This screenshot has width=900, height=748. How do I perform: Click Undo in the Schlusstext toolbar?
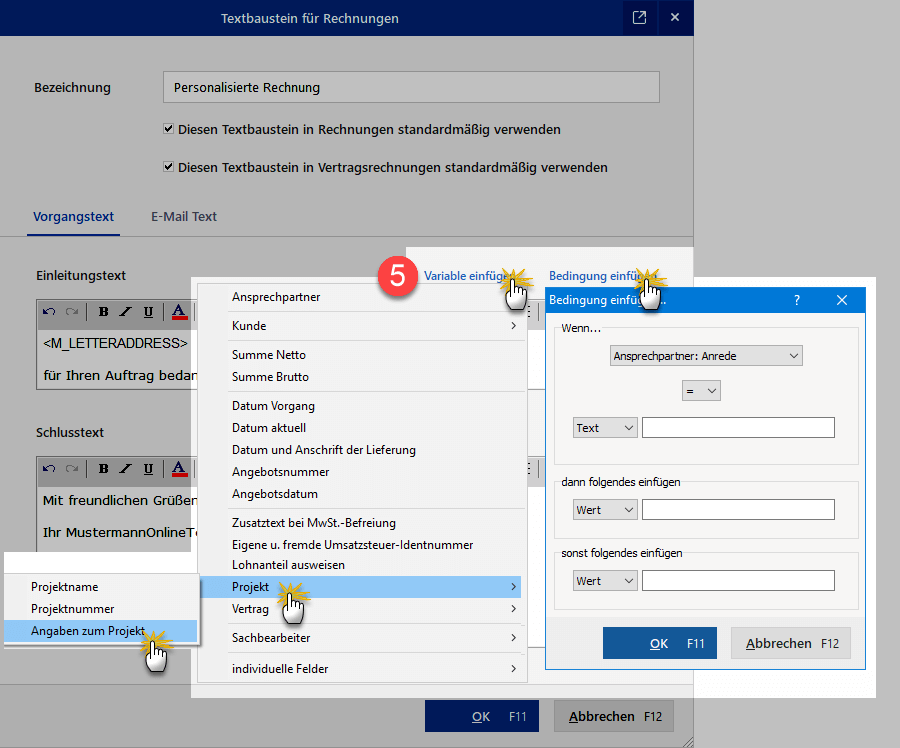coord(49,468)
